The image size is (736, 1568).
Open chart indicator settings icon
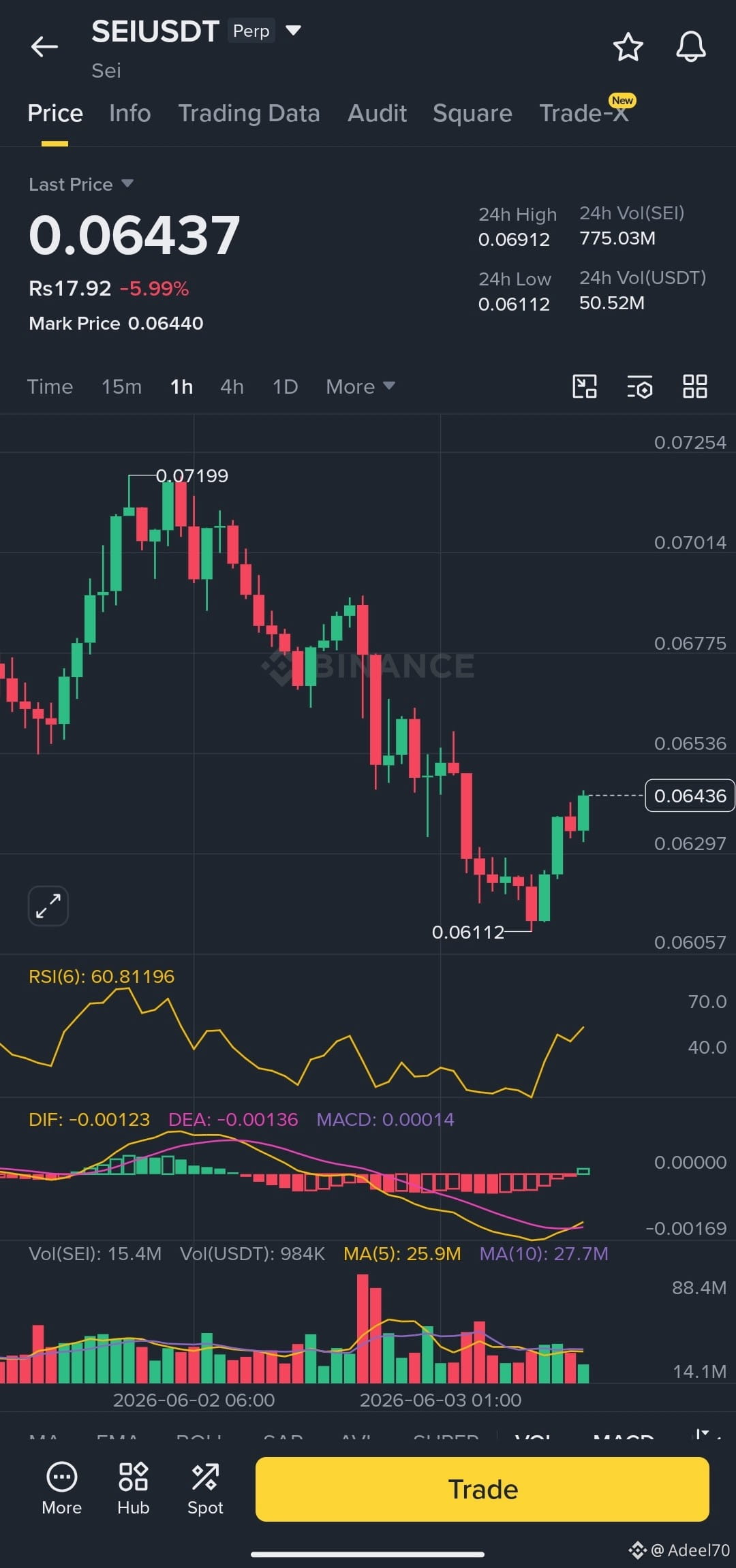point(640,386)
